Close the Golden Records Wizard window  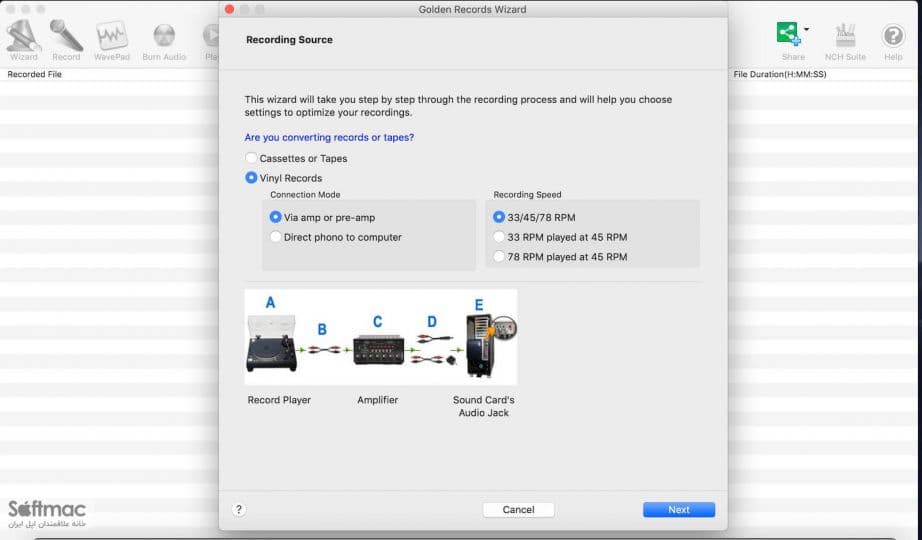pos(229,9)
